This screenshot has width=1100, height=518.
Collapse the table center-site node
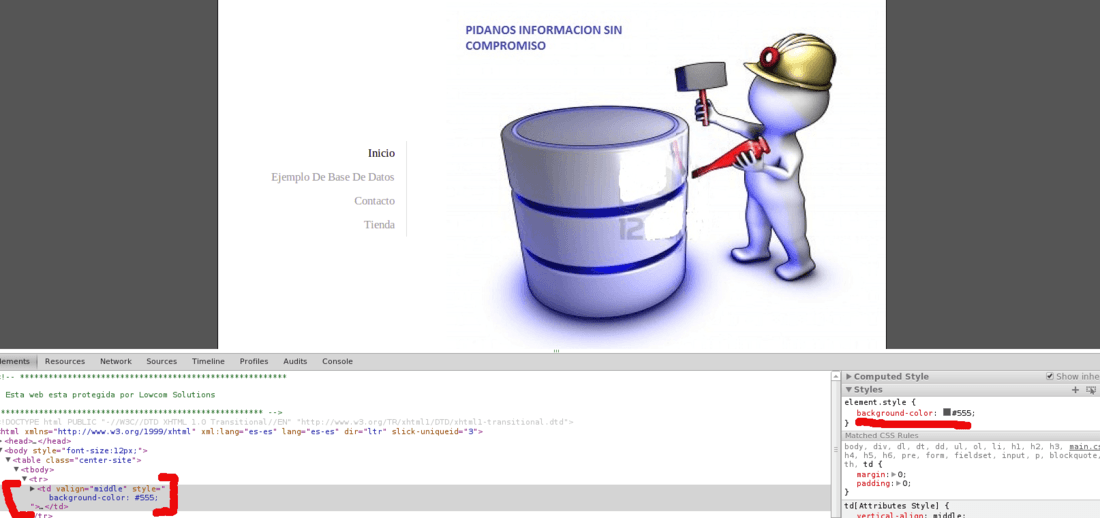point(8,460)
